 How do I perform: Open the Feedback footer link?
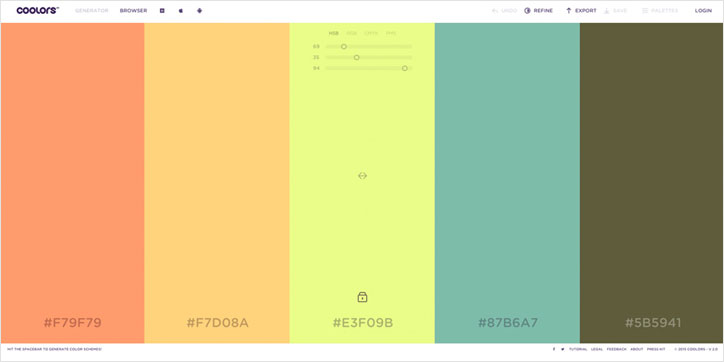[x=616, y=349]
